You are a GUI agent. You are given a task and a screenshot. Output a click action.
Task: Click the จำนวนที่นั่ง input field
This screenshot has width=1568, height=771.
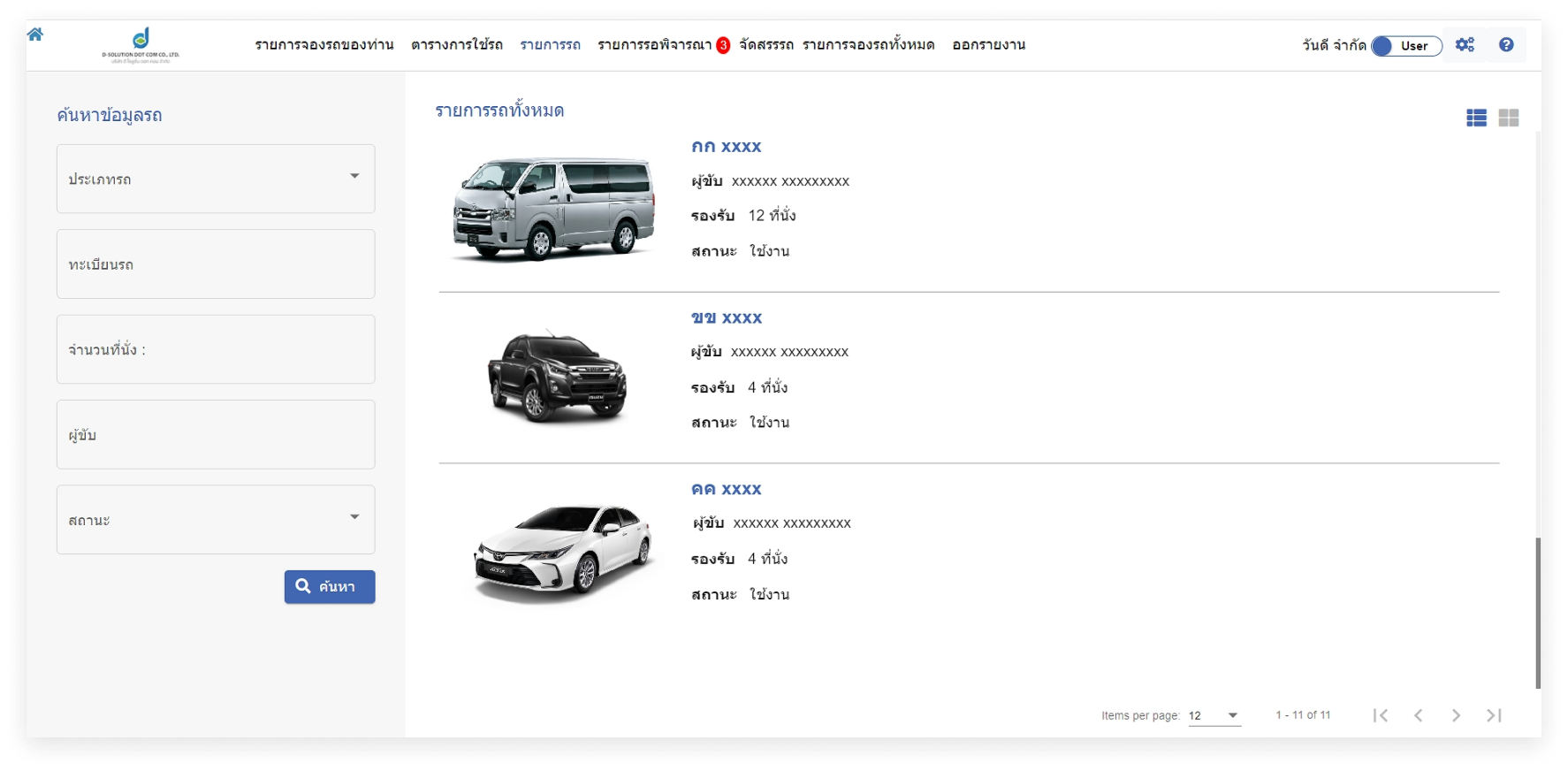[216, 349]
